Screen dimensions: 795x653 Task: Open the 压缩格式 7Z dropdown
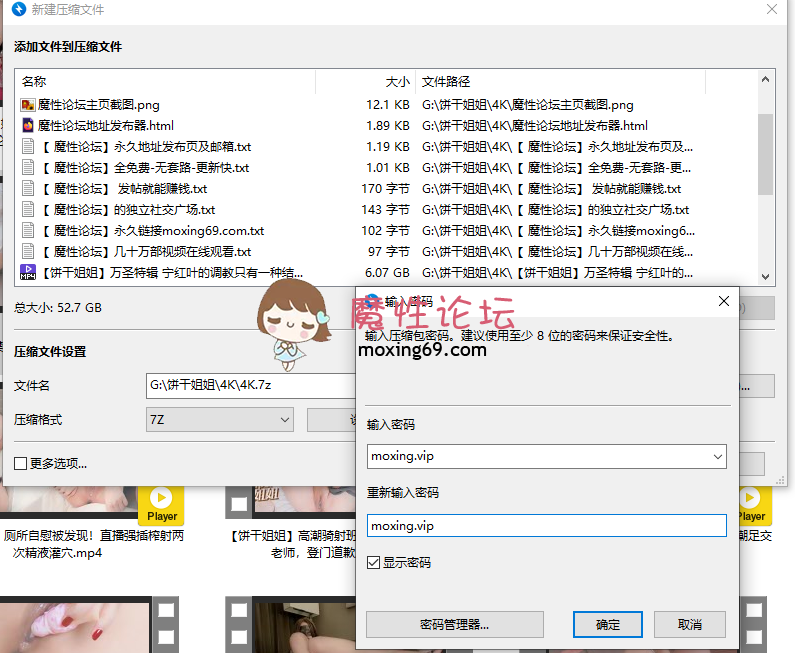[220, 420]
